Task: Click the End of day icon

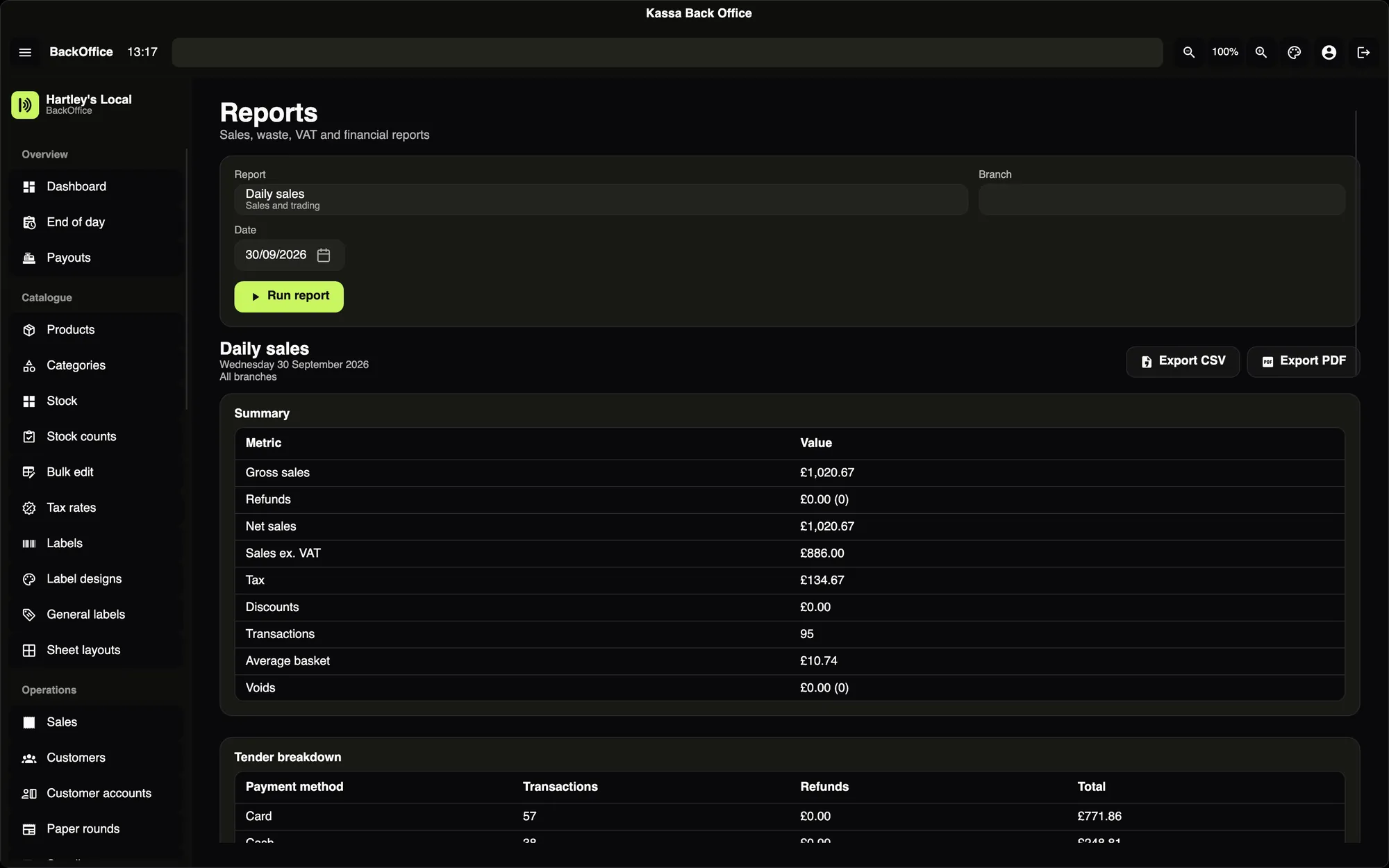Action: point(29,222)
